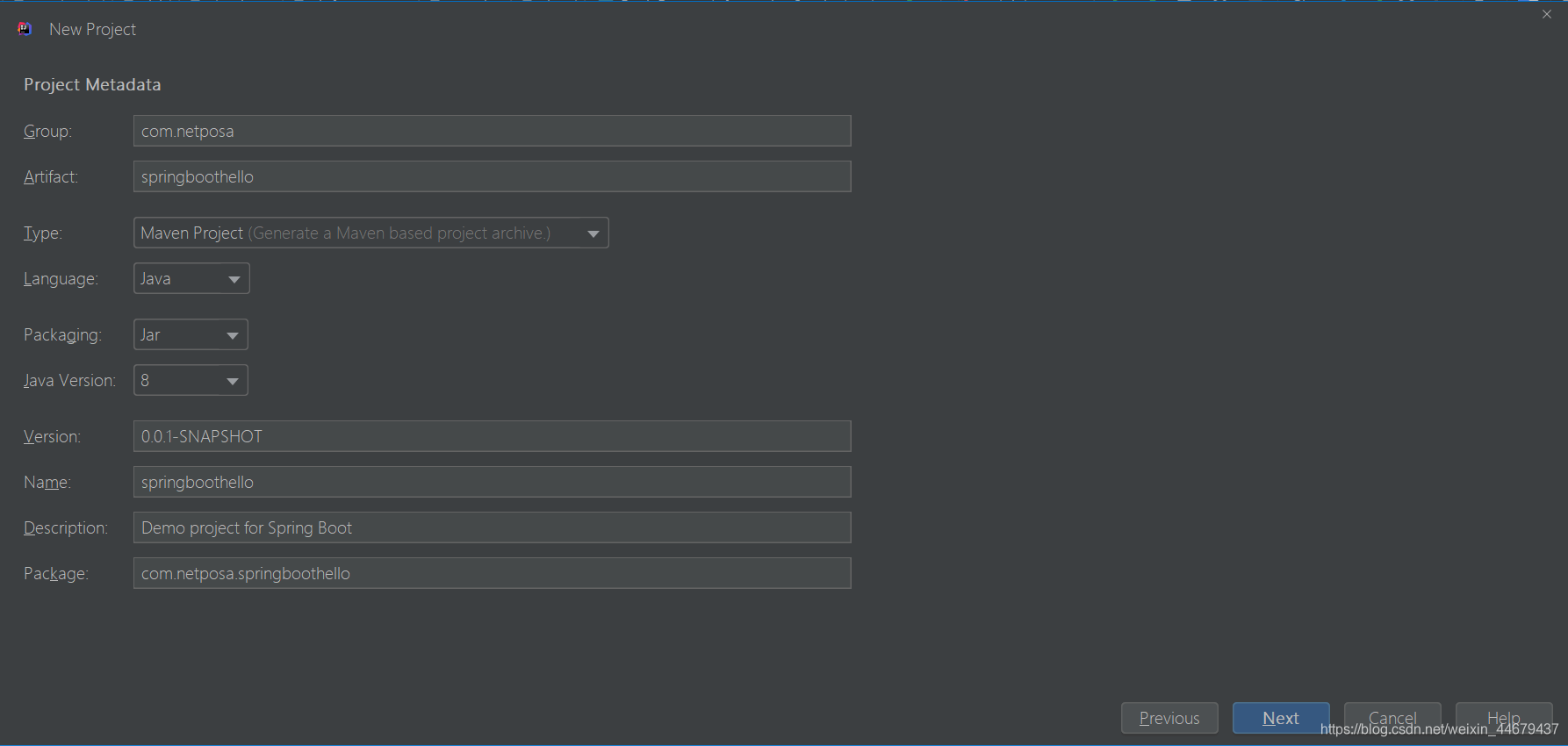Image resolution: width=1568 pixels, height=746 pixels.
Task: Click the Project Metadata heading
Action: (92, 84)
